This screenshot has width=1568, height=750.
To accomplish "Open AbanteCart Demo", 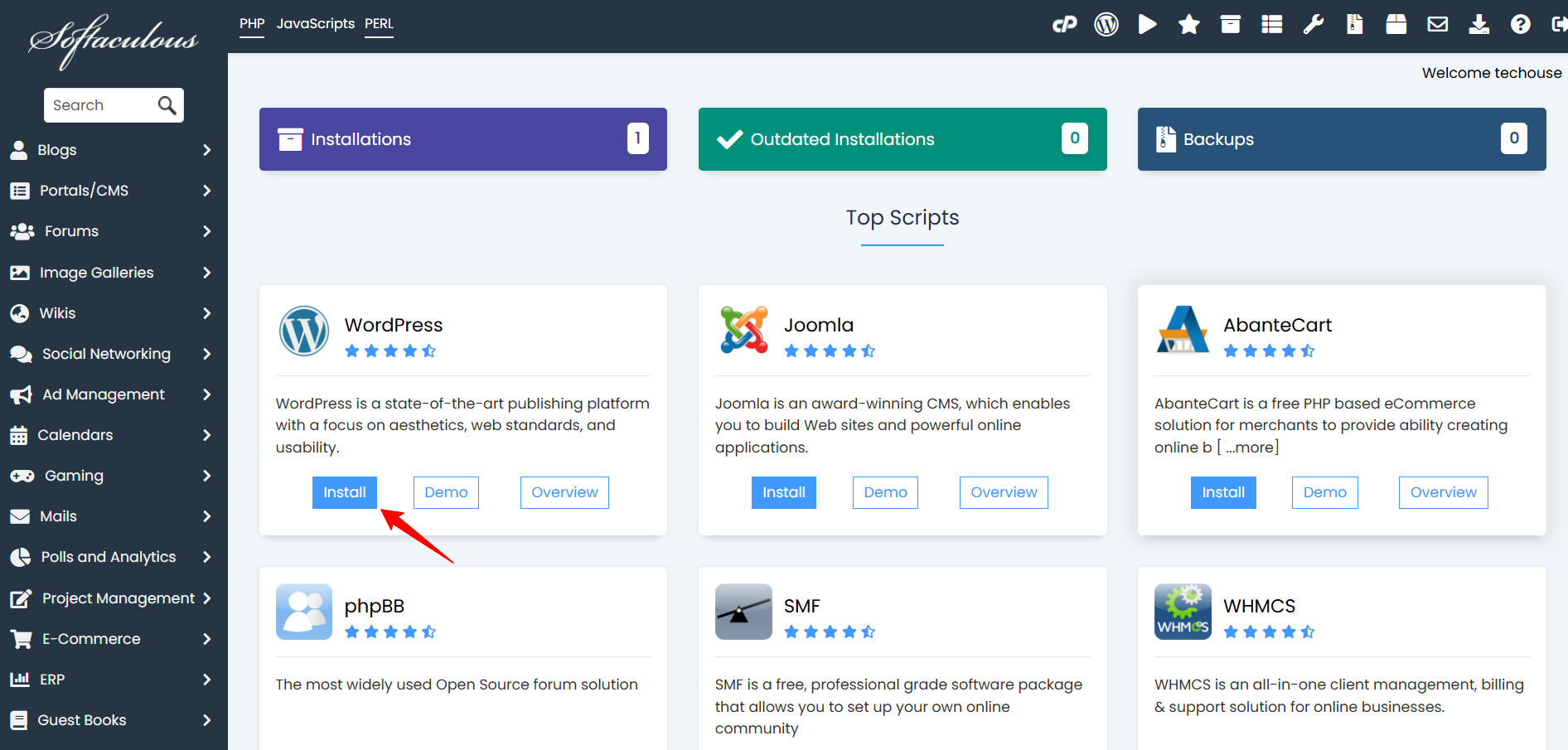I will 1324,492.
